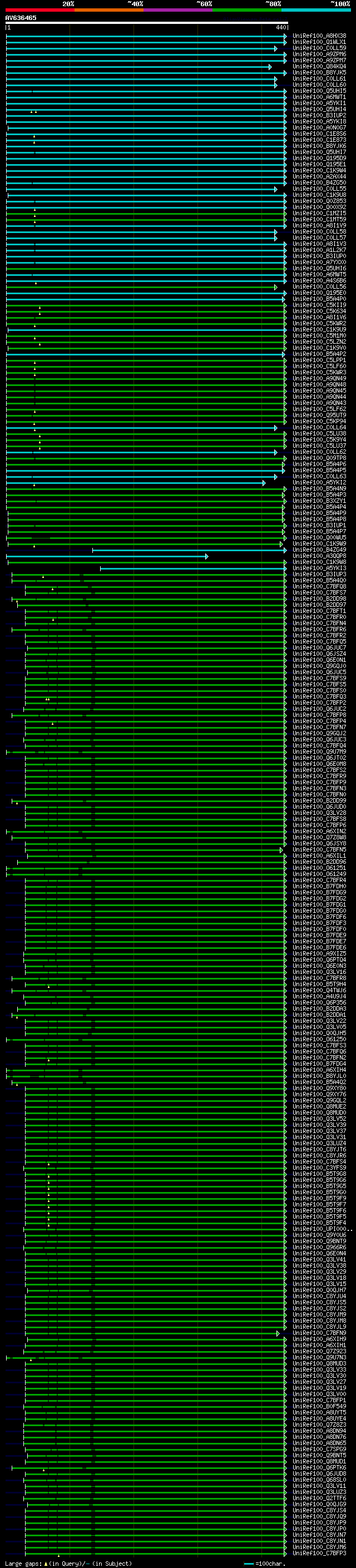Open hit UniRef100_Q6JUC7
356x1568 pixels.
(x=319, y=647)
